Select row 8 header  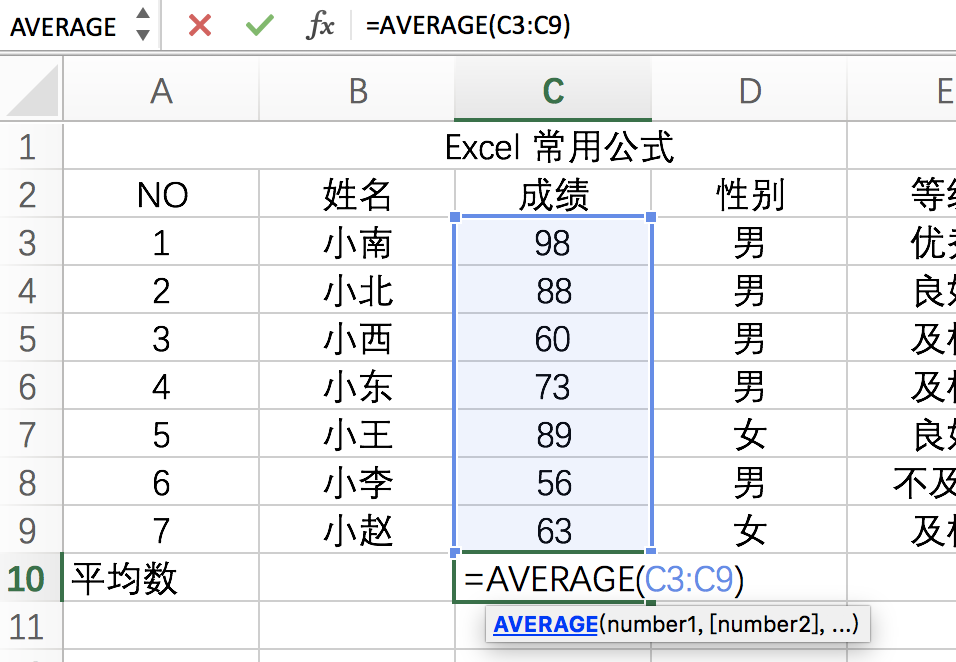[31, 482]
